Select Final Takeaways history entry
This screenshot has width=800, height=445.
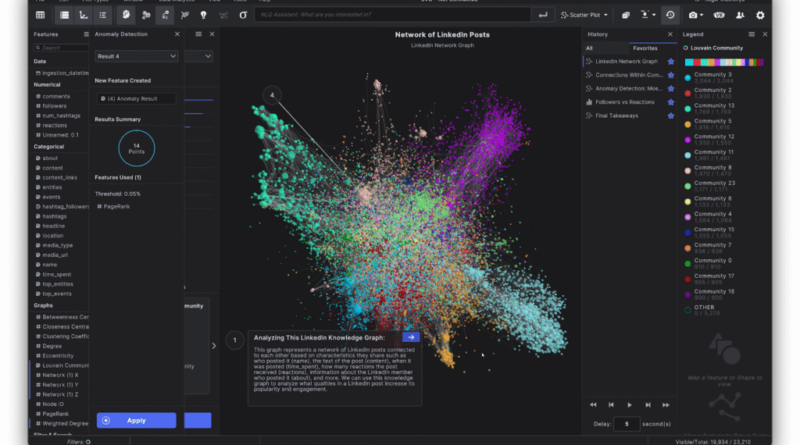617,116
